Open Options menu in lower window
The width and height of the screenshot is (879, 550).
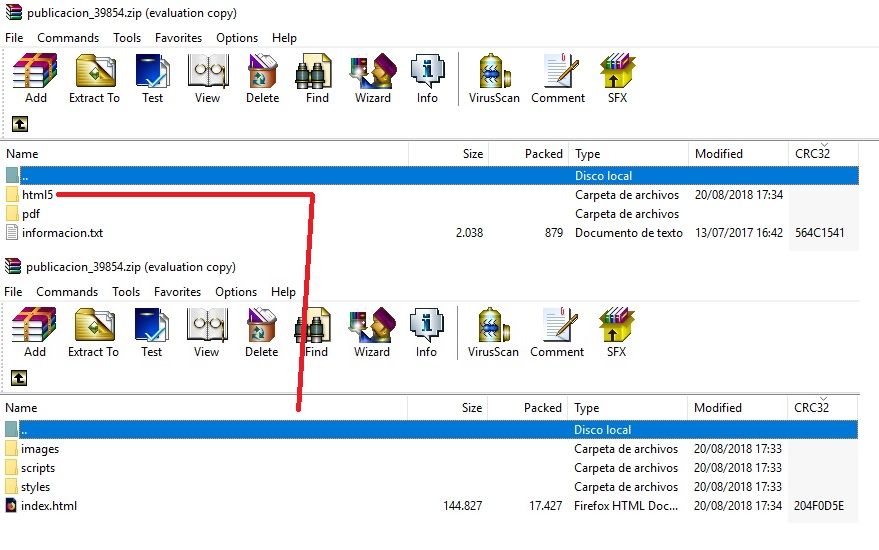(236, 292)
